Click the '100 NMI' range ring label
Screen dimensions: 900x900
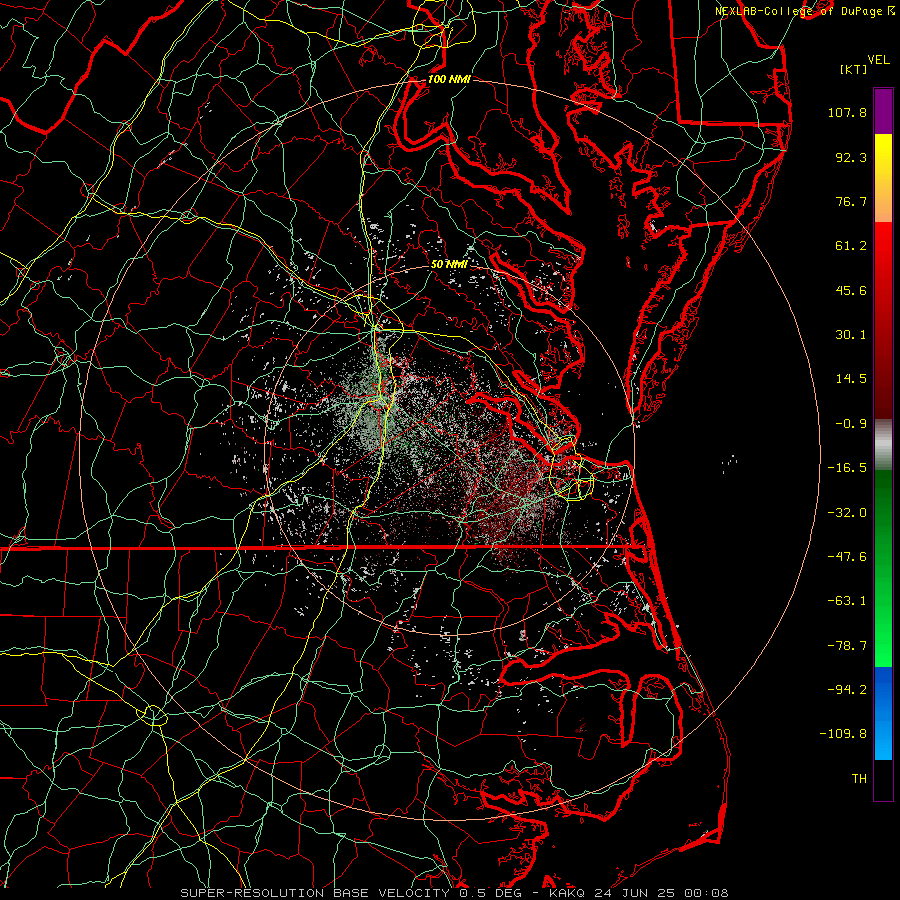point(449,79)
